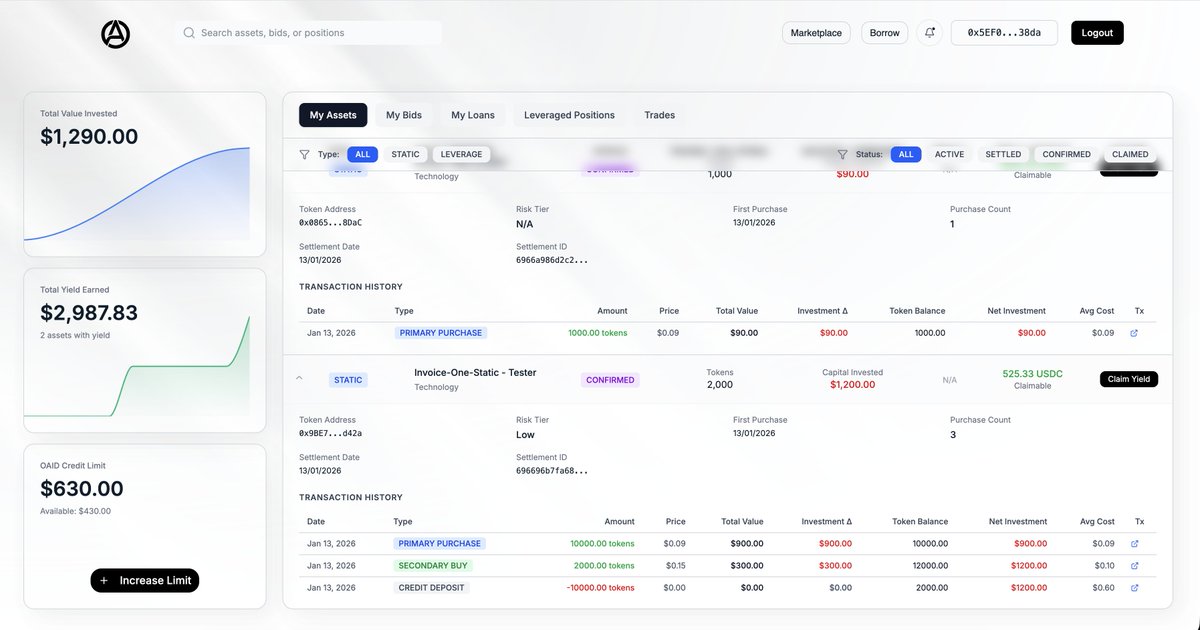The image size is (1200, 630).
Task: Open Tx link for the Credit Deposit transaction
Action: [1133, 587]
